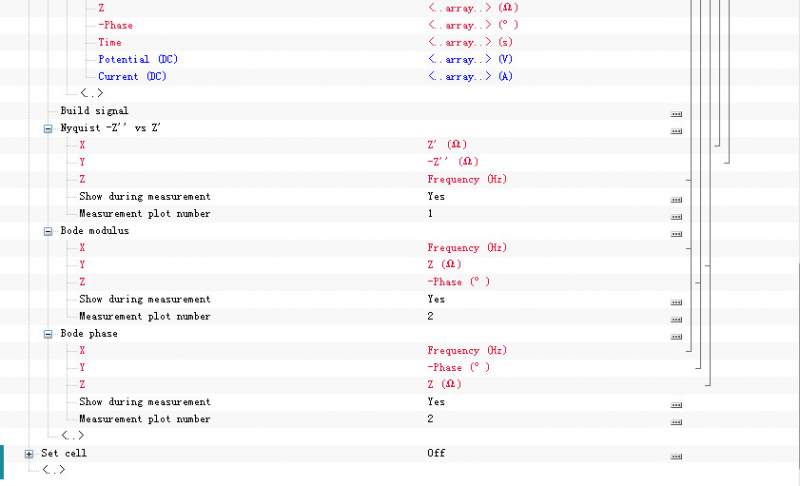This screenshot has height=486, width=800.
Task: Click the Frequency (Hz) Z value under Nyquist
Action: click(x=467, y=179)
